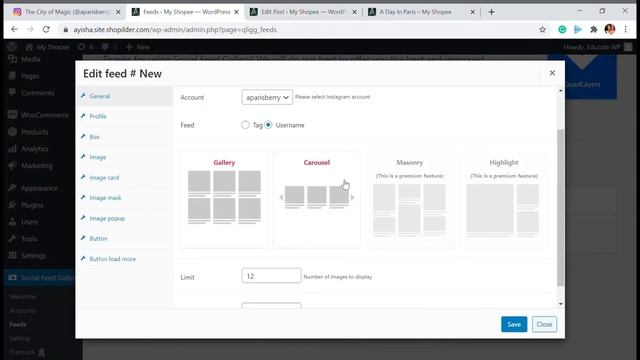The width and height of the screenshot is (640, 360).
Task: Click the browser address bar URL
Action: [x=175, y=29]
